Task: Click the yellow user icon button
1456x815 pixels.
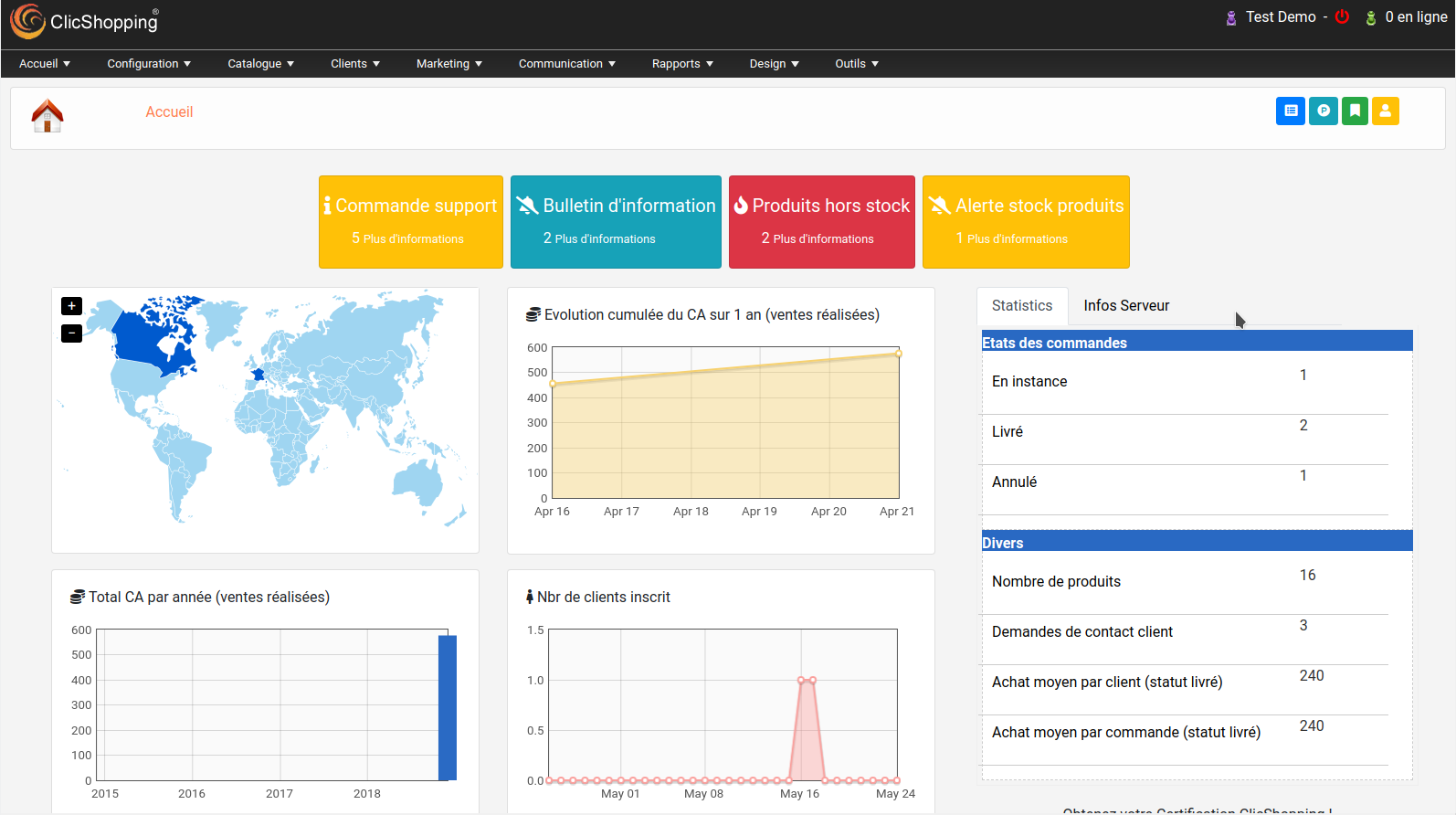Action: 1386,111
